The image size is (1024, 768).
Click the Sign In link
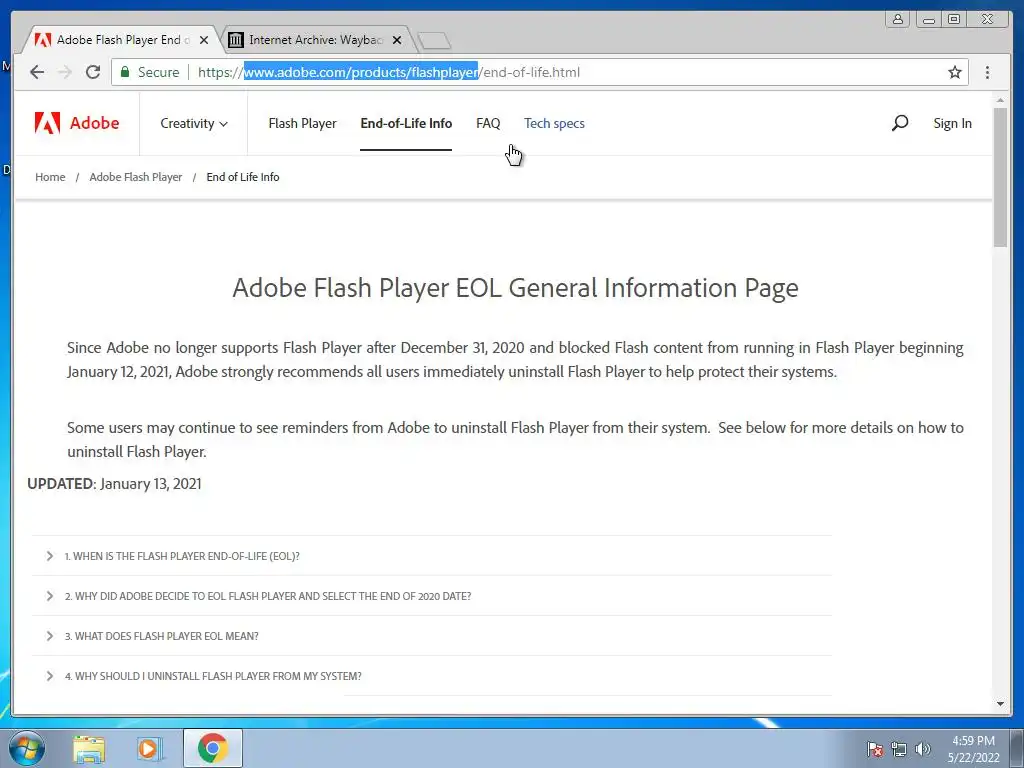point(952,123)
